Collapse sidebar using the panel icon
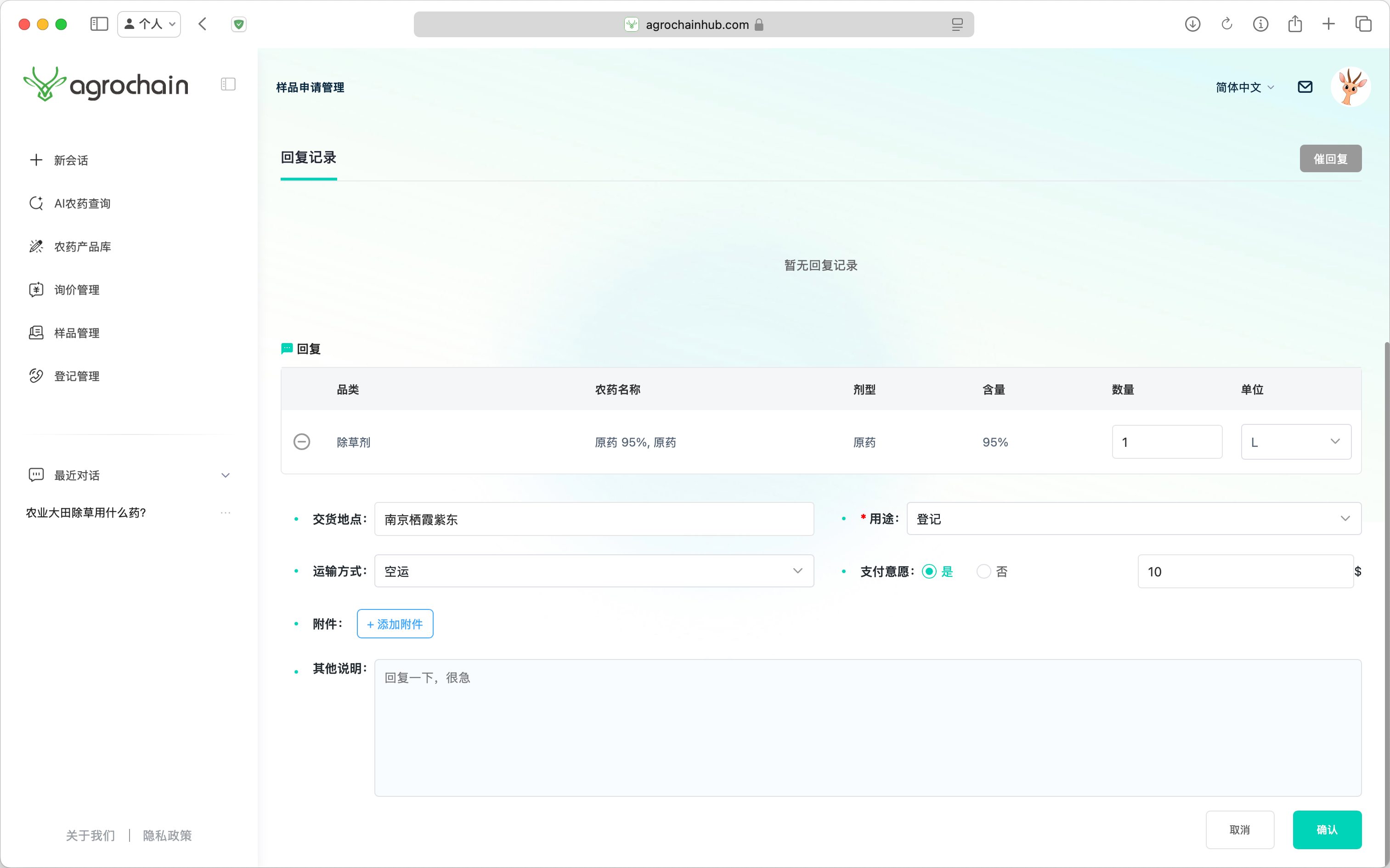Image resolution: width=1390 pixels, height=868 pixels. (x=228, y=85)
